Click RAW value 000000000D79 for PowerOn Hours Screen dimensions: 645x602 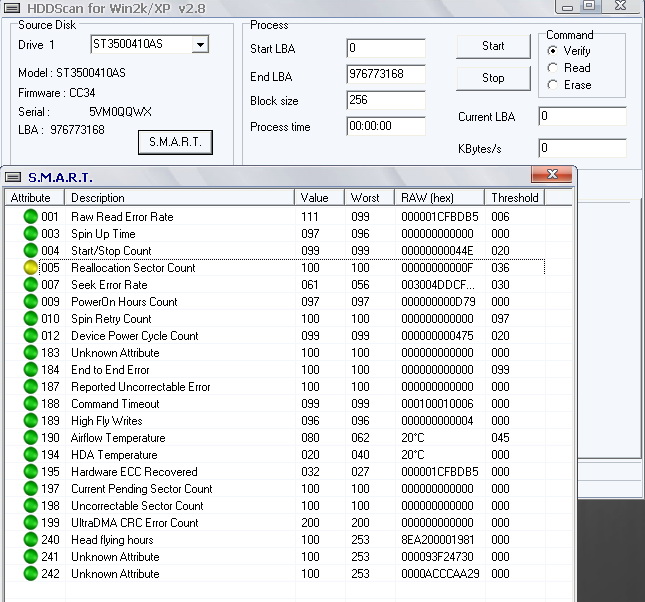438,302
